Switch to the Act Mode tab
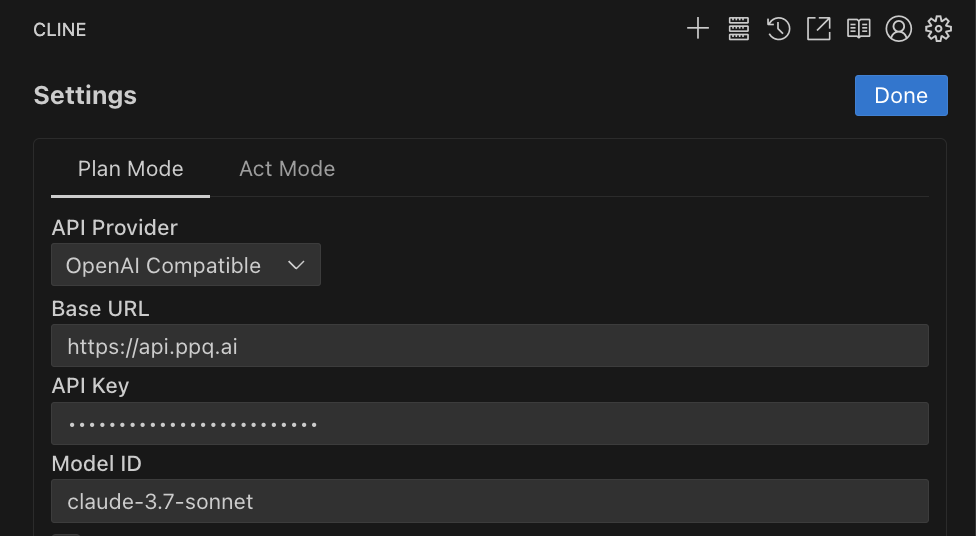Viewport: 976px width, 536px height. [x=287, y=169]
